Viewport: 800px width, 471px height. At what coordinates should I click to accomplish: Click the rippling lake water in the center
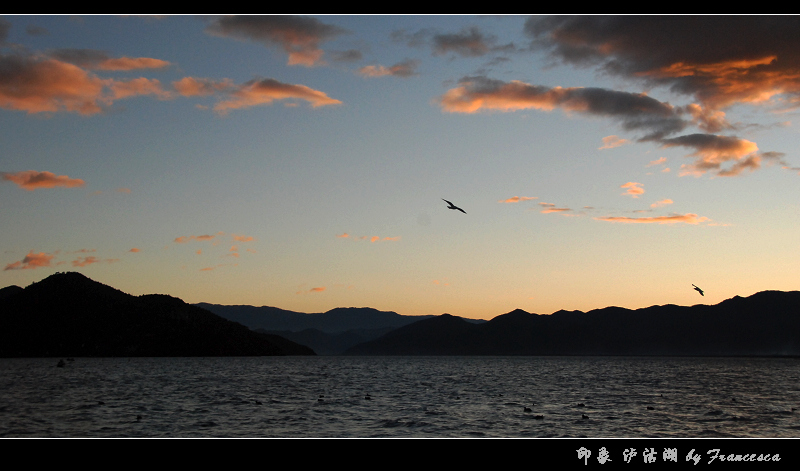[400, 395]
